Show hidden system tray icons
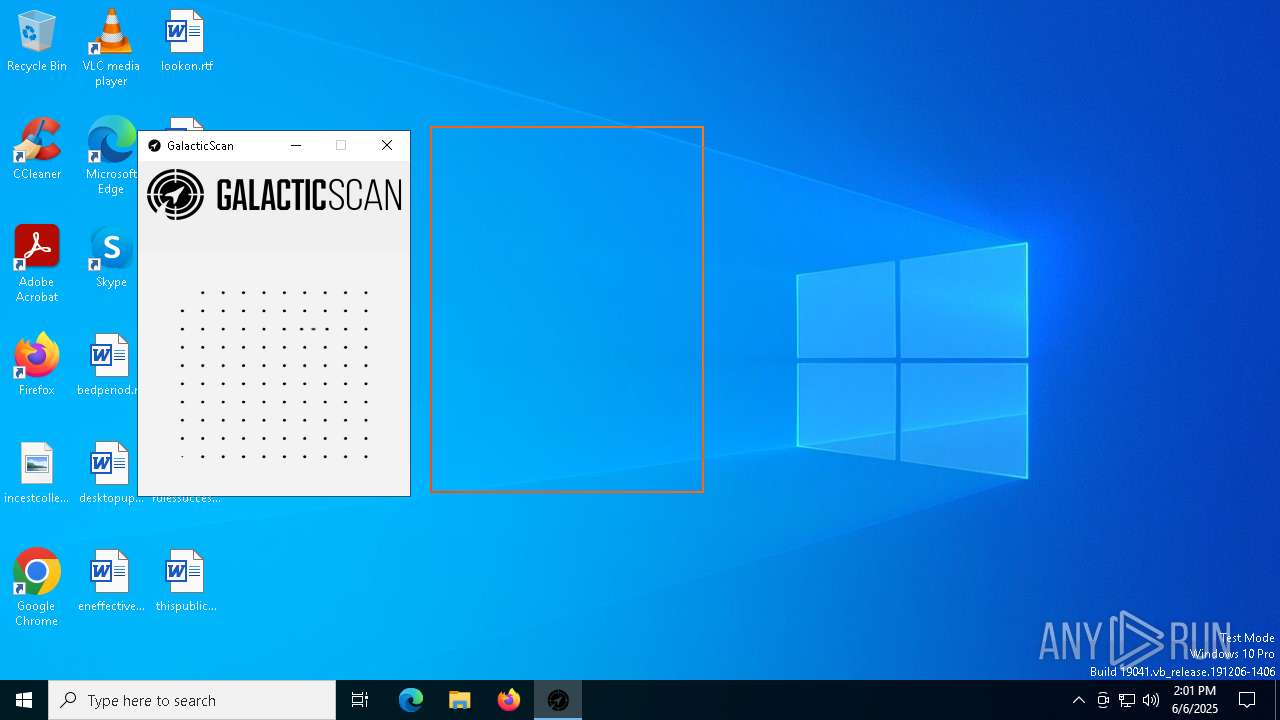1280x720 pixels. [1078, 700]
